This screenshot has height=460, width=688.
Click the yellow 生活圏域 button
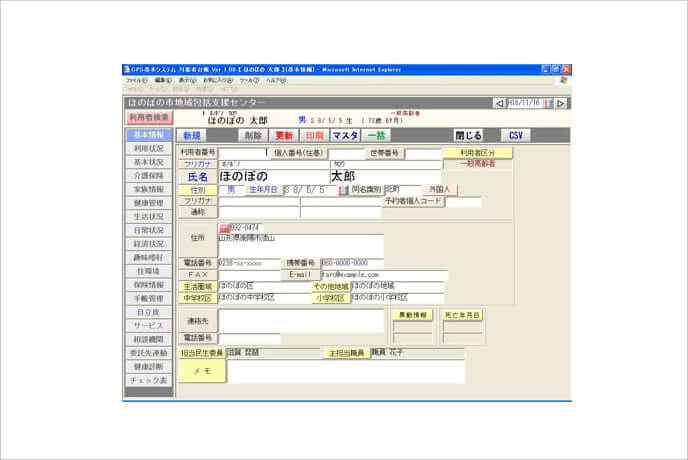[x=198, y=287]
